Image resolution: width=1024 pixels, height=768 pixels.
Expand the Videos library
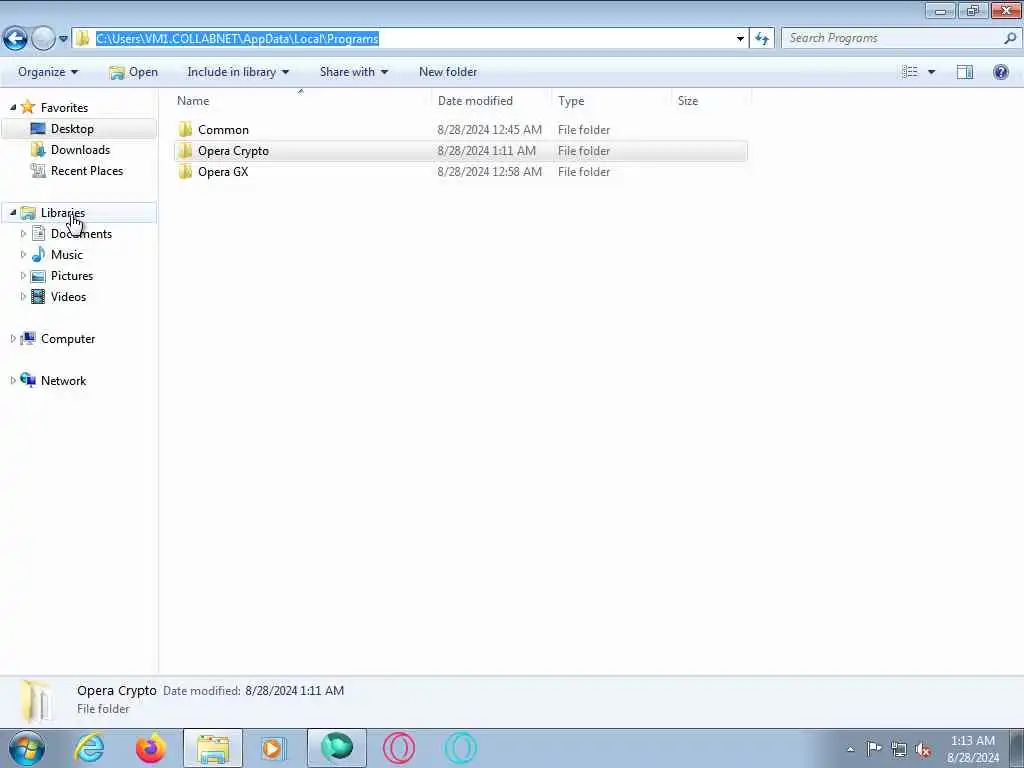(23, 296)
